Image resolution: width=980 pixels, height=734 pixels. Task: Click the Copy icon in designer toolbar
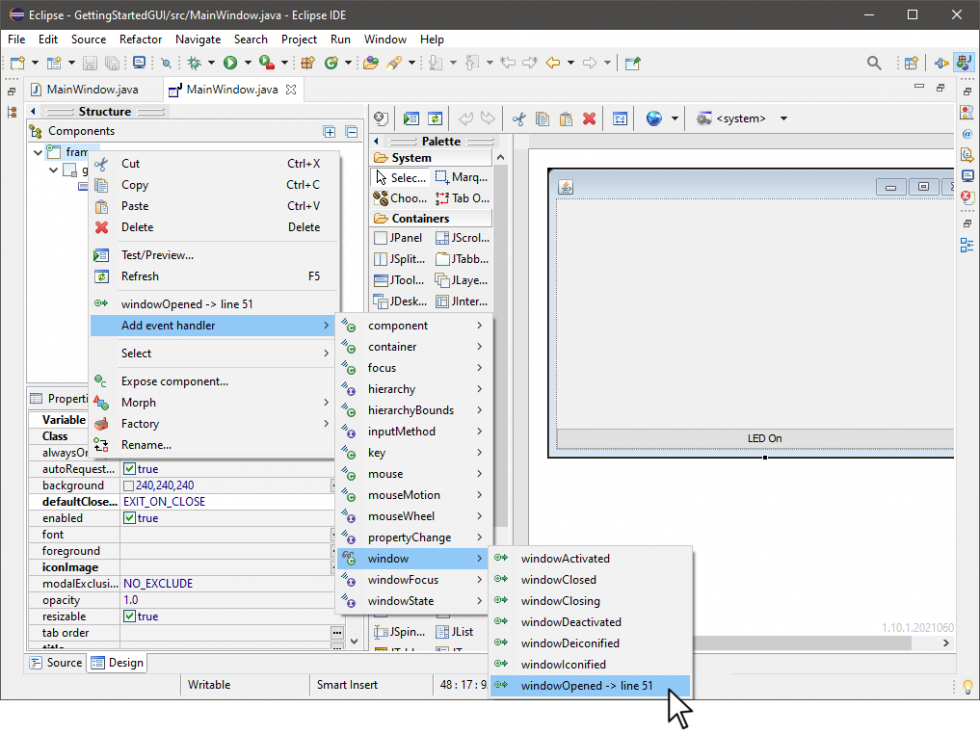(542, 118)
